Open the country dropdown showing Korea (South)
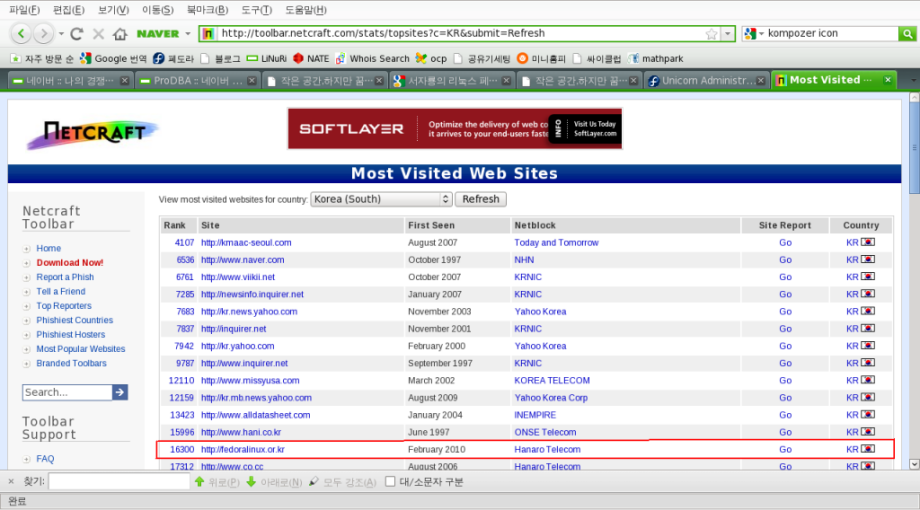Viewport: 920px width, 510px height. click(x=381, y=199)
